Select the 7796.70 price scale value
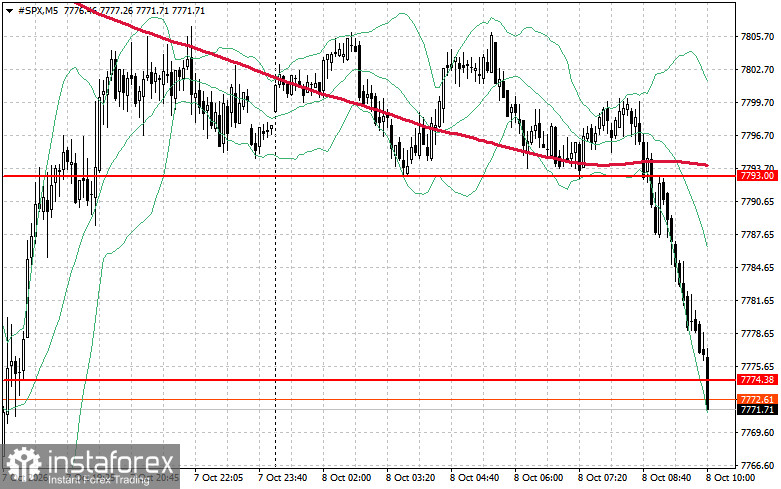The width and height of the screenshot is (781, 489). click(x=757, y=135)
